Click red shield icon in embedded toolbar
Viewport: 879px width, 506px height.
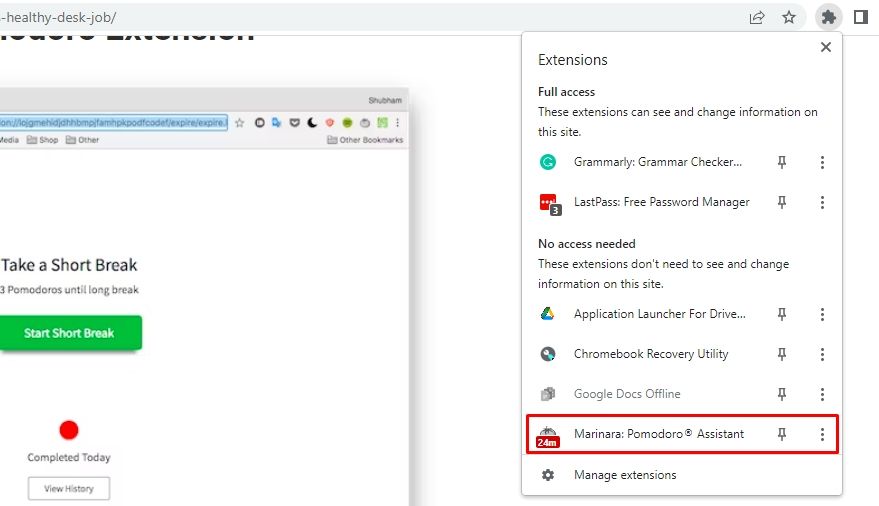coord(330,123)
